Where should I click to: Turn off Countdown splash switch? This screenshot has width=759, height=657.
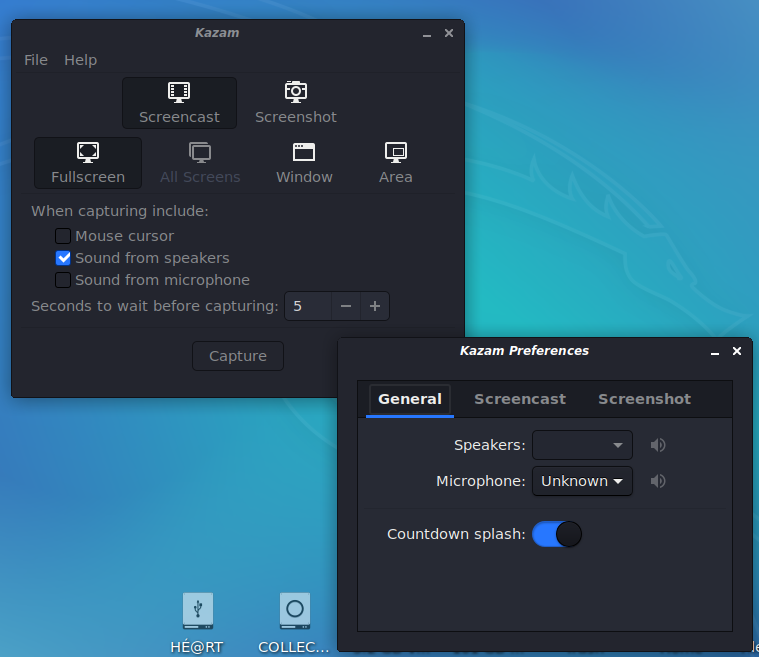coord(557,534)
